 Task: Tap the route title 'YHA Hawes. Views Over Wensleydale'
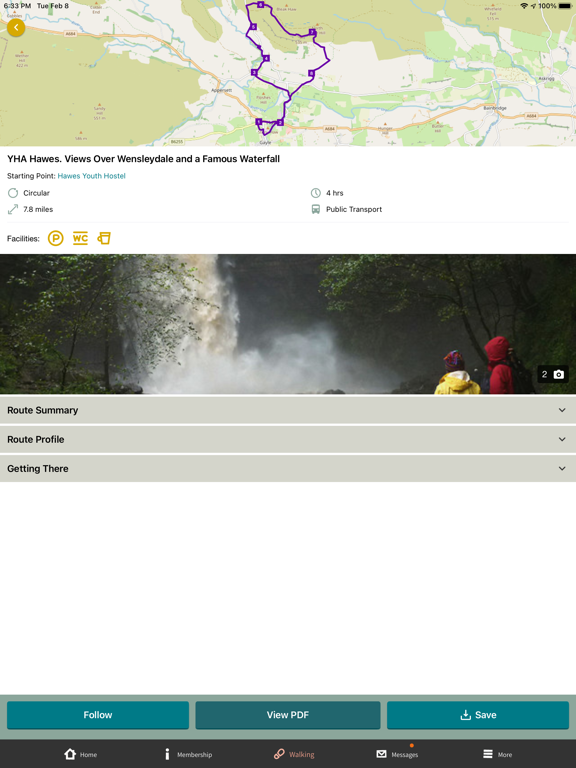click(x=144, y=159)
